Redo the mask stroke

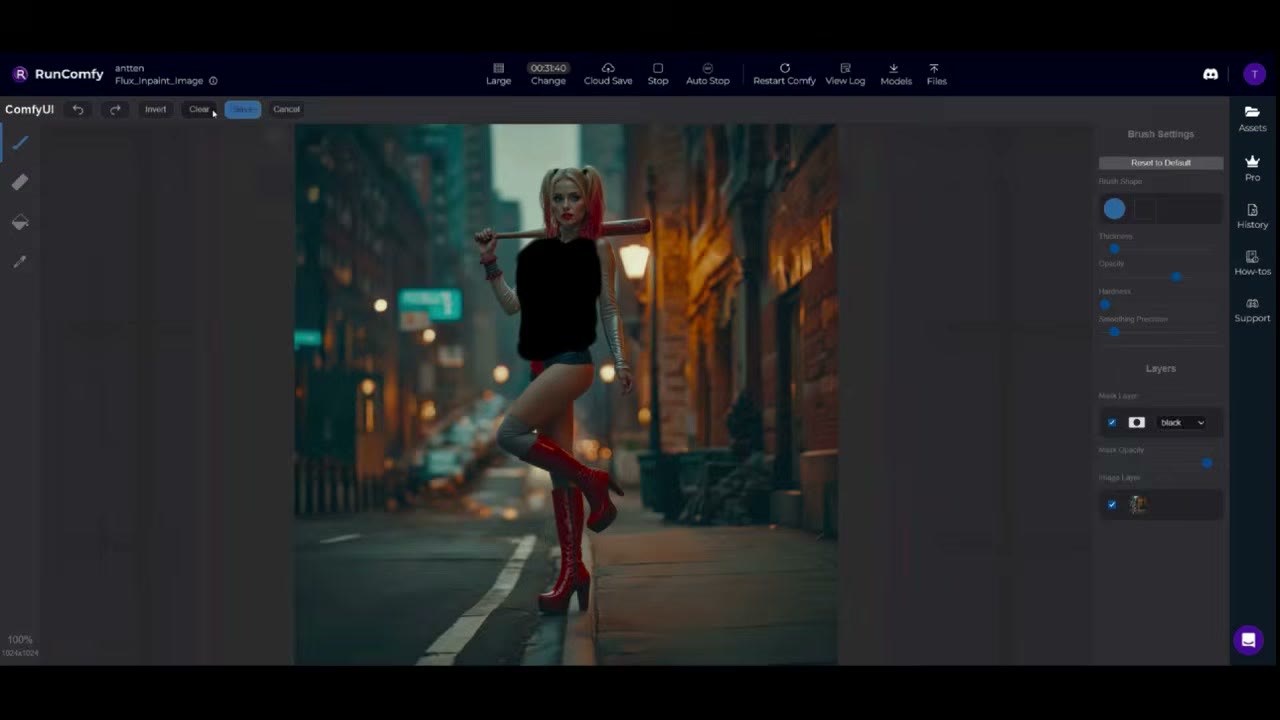[x=115, y=109]
